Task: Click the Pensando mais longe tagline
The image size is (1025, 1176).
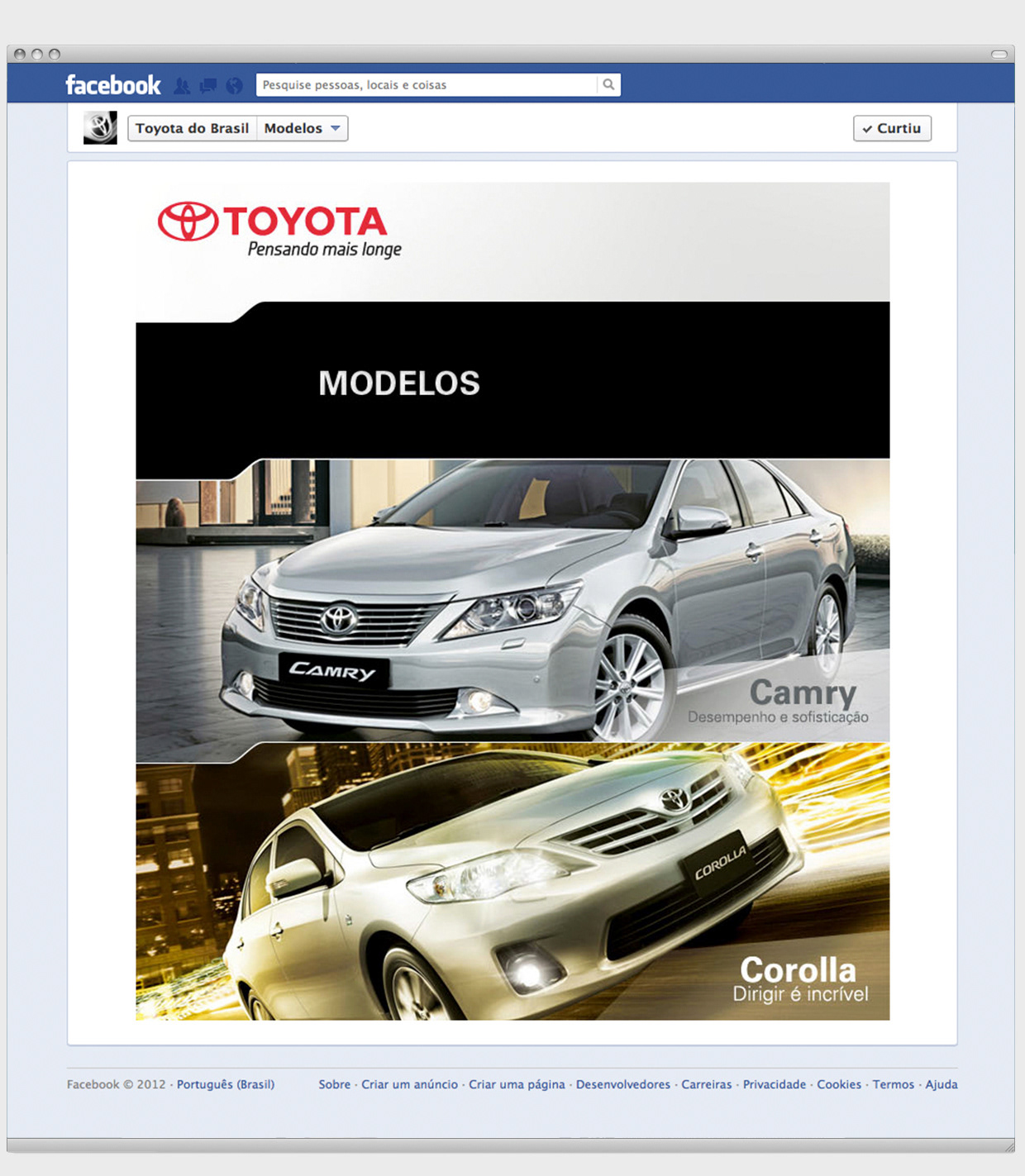Action: tap(325, 250)
